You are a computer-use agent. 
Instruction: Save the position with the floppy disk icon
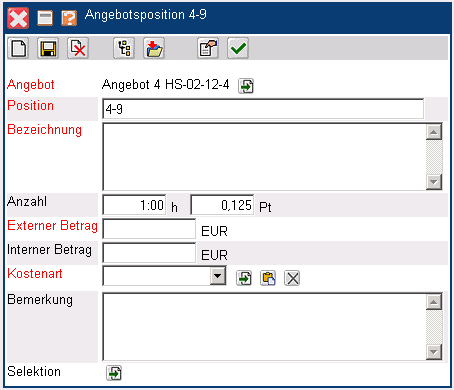click(x=48, y=48)
